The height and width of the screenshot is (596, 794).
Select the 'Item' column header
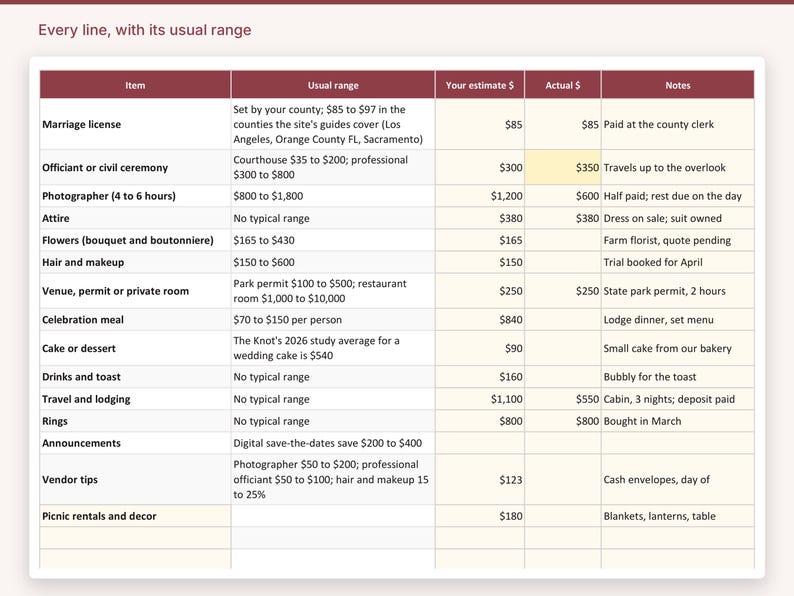click(135, 85)
